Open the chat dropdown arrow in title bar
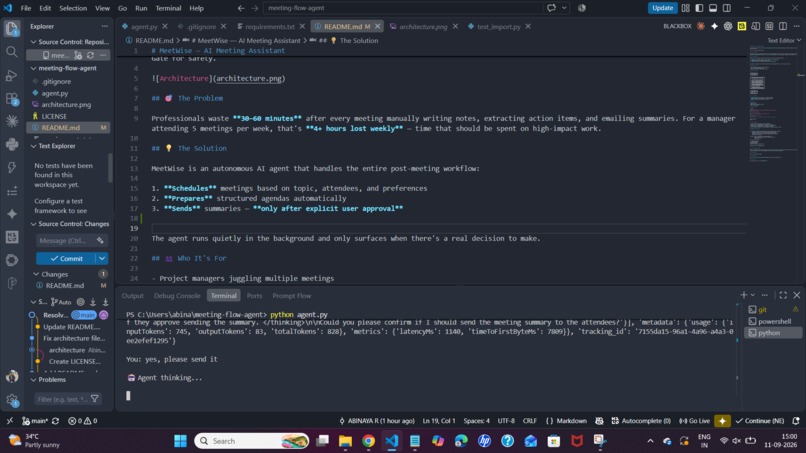This screenshot has width=806, height=453. pyautogui.click(x=564, y=8)
